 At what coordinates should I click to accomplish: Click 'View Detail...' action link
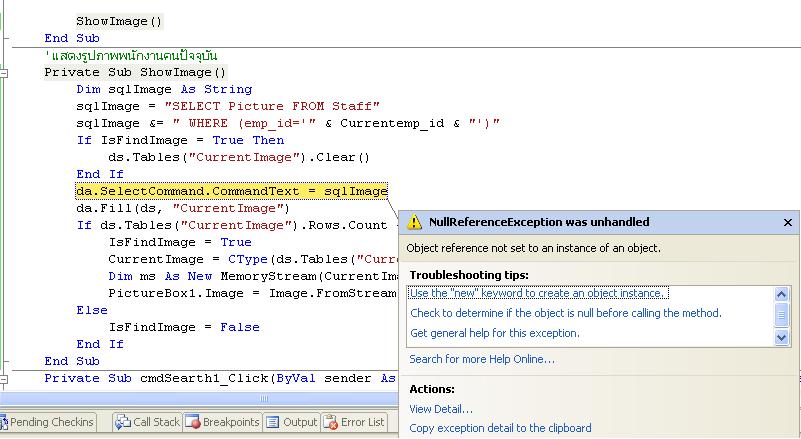441,409
